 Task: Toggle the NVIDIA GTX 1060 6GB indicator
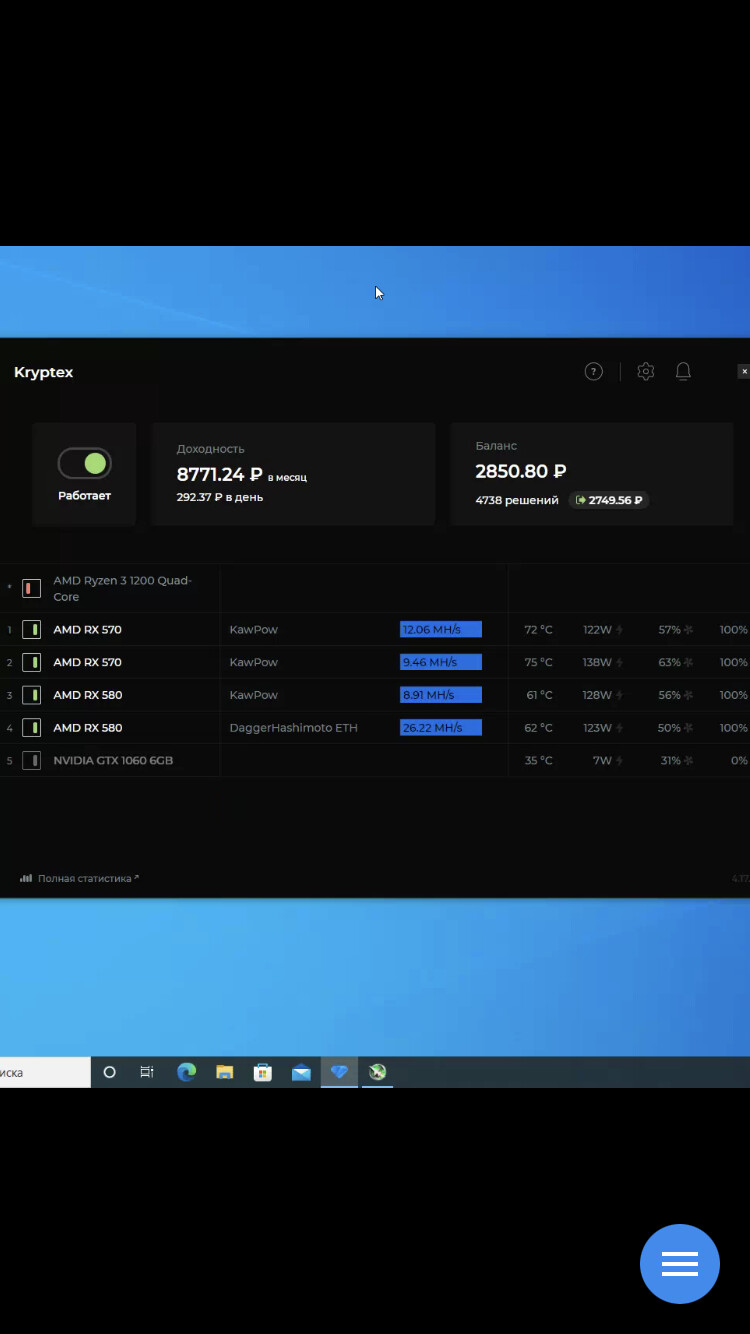coord(32,760)
